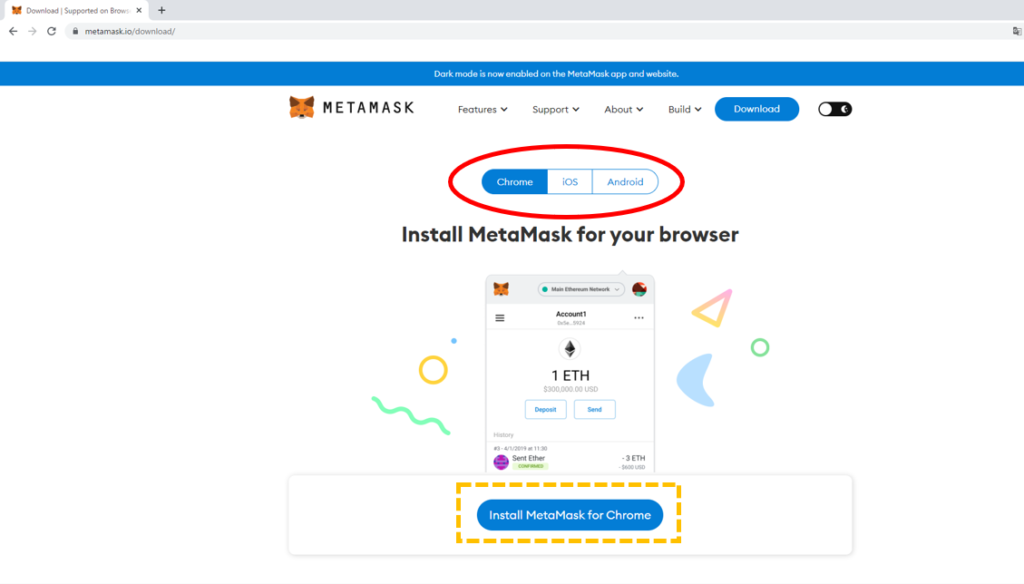This screenshot has width=1024, height=584.
Task: Click the translate icon in address bar
Action: click(x=1016, y=31)
